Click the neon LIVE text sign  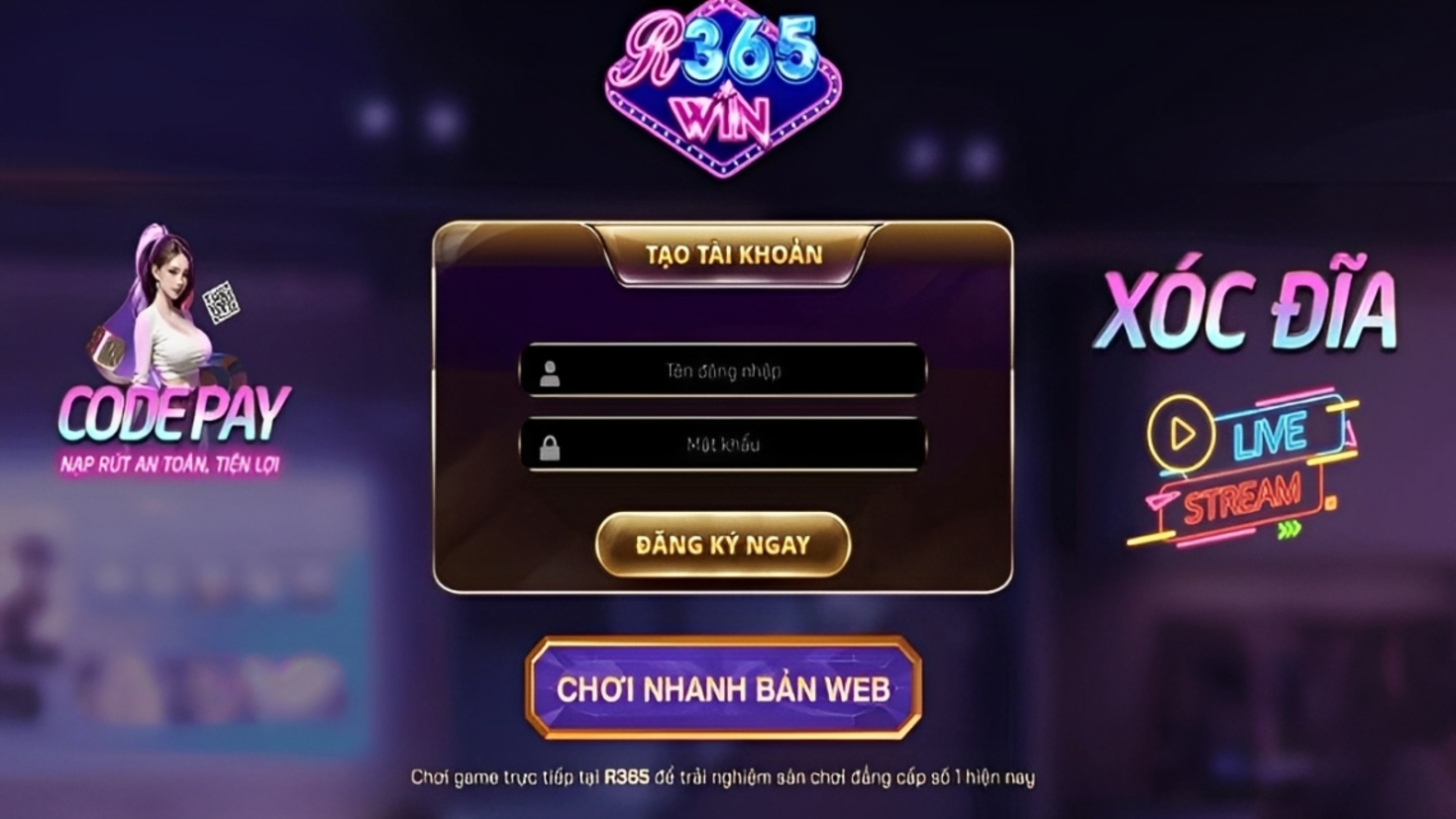(x=1272, y=434)
